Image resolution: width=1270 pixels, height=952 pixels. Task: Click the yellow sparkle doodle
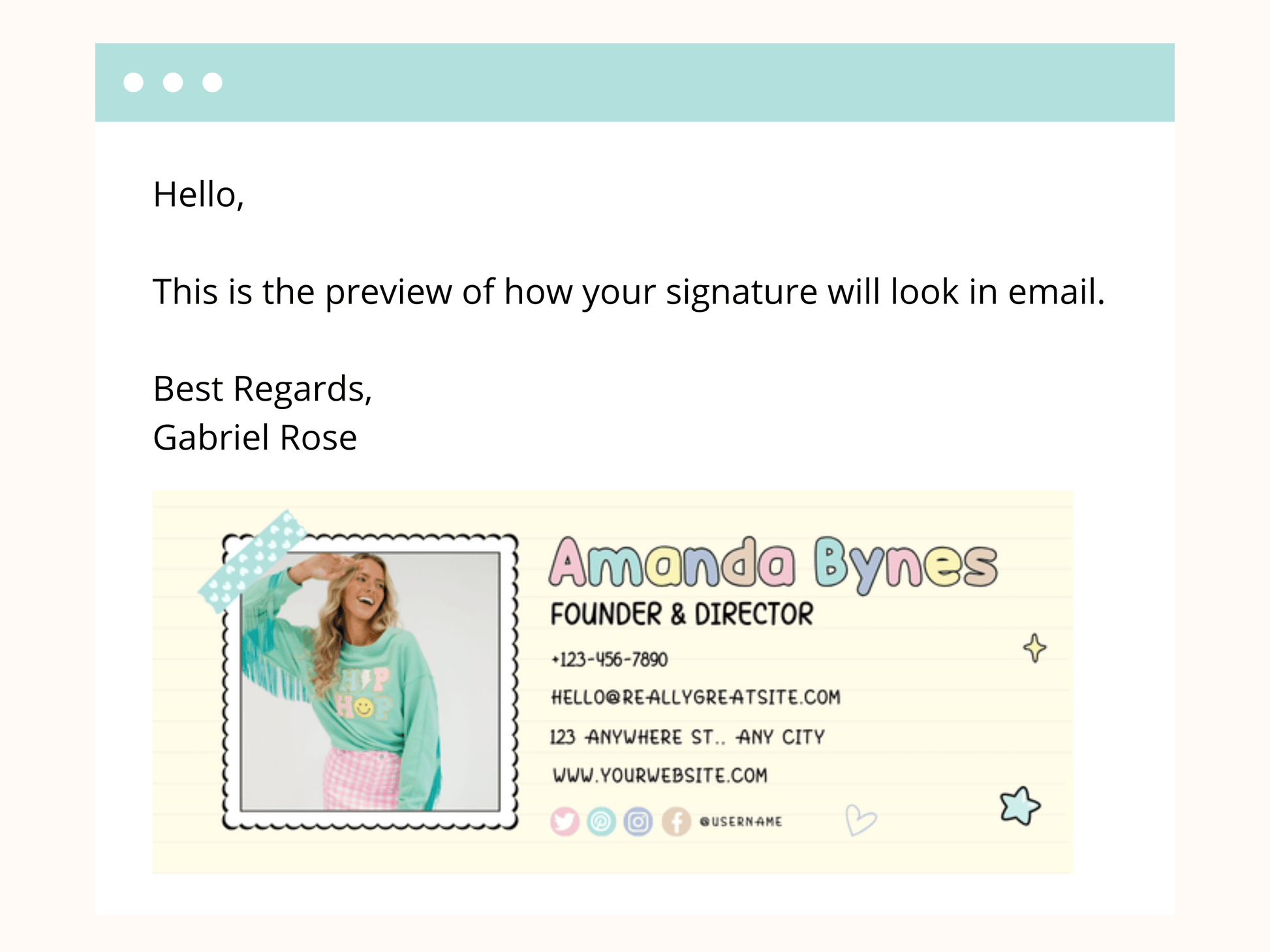click(x=1034, y=648)
